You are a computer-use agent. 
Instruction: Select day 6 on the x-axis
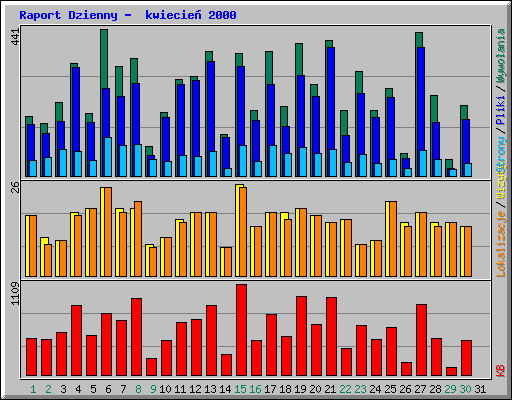108,389
